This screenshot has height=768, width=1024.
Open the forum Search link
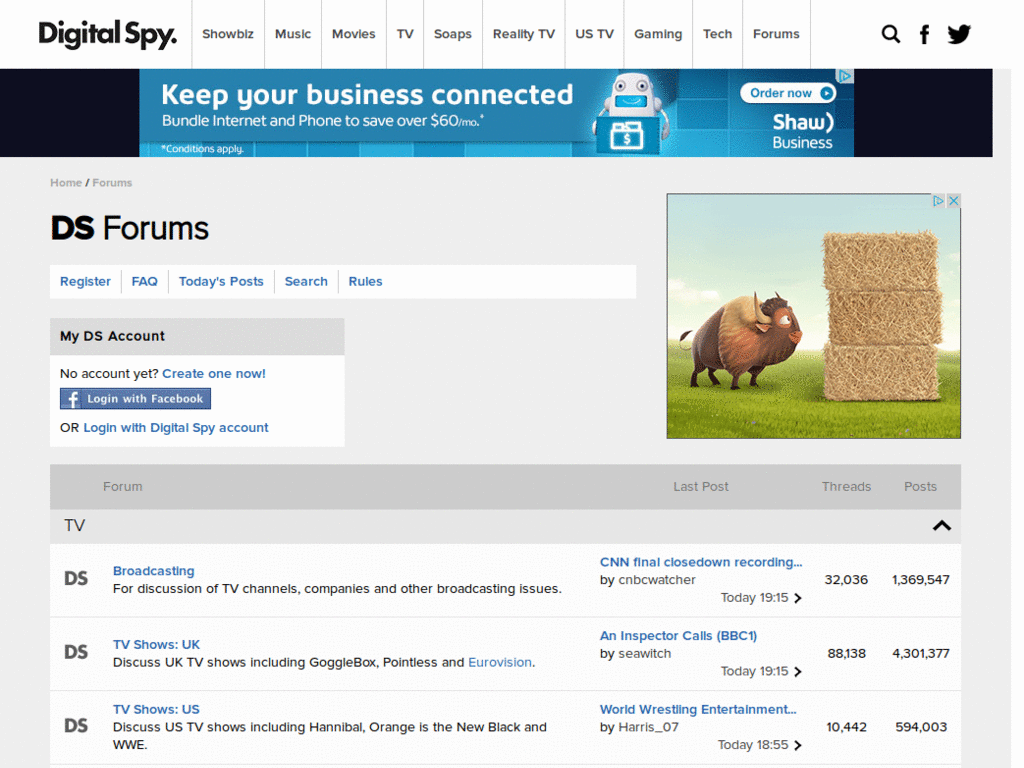[306, 281]
